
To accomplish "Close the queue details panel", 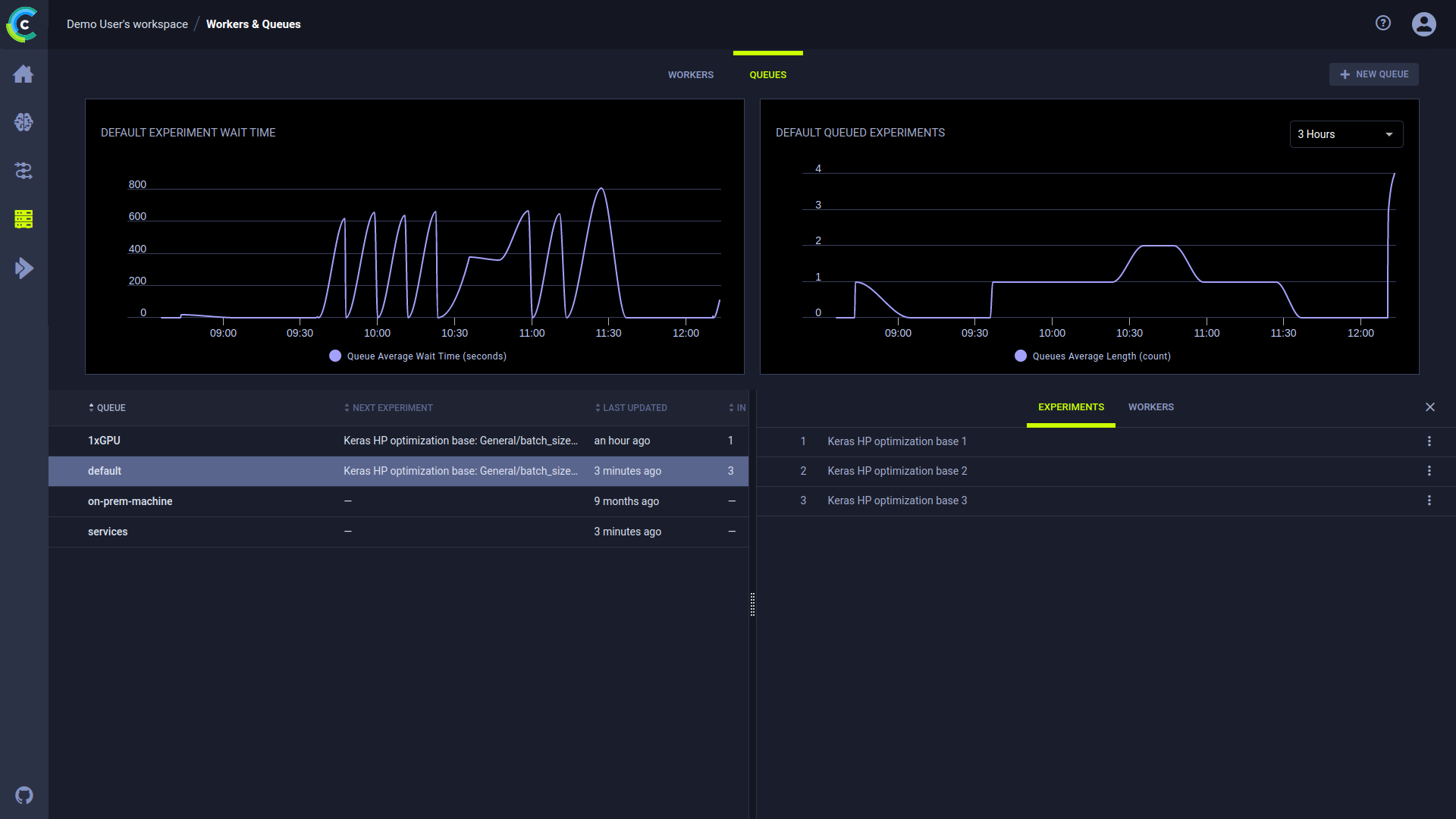I will (x=1430, y=407).
